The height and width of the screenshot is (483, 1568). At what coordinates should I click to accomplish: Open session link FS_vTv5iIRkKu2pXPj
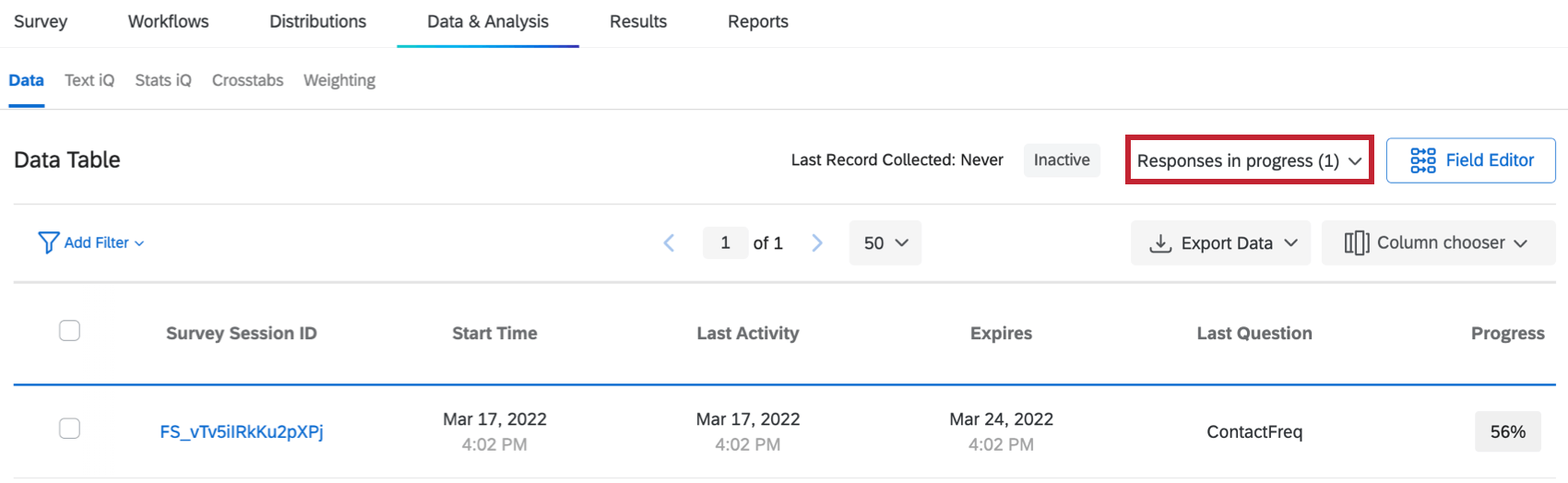[242, 431]
